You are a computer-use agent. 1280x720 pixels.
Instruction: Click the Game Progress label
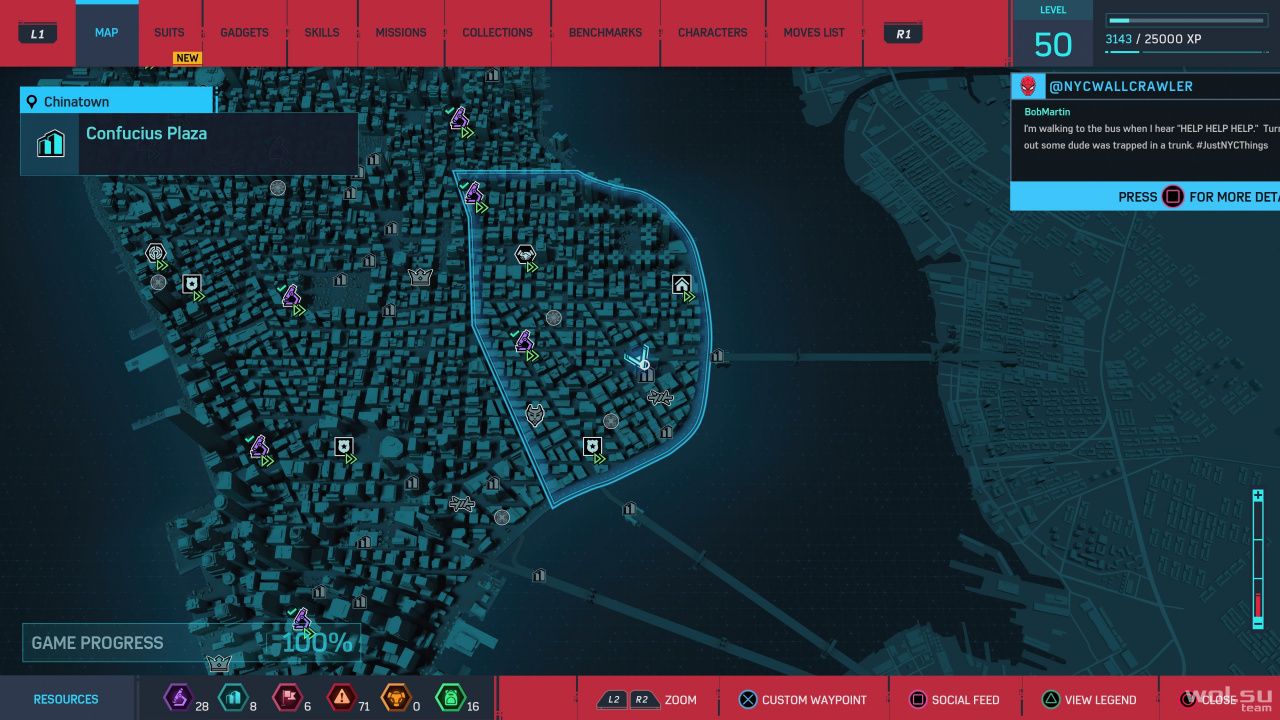(97, 643)
